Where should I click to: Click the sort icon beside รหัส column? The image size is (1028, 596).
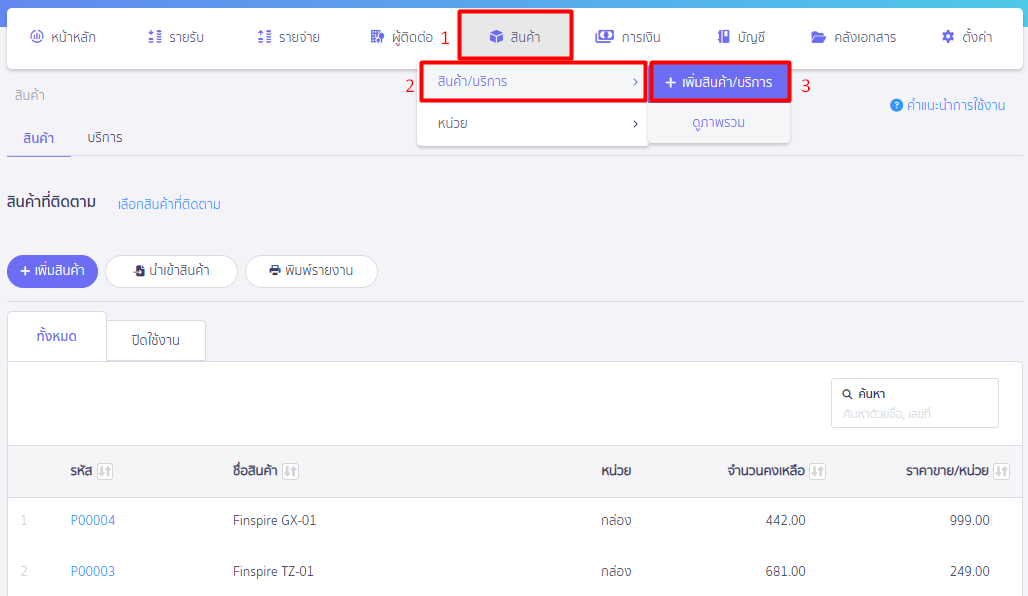(x=105, y=471)
